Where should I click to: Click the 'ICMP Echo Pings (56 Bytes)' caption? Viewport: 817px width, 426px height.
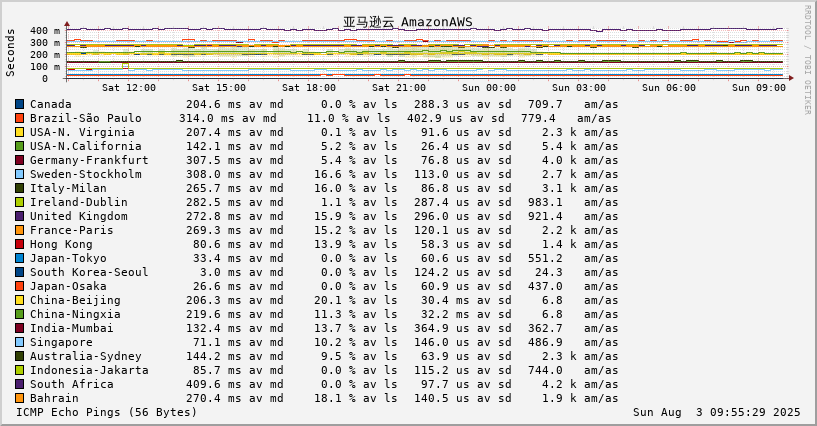(x=107, y=412)
